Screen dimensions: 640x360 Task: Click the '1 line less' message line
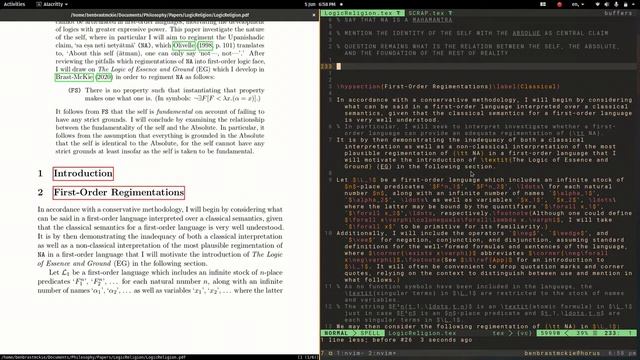[396, 340]
